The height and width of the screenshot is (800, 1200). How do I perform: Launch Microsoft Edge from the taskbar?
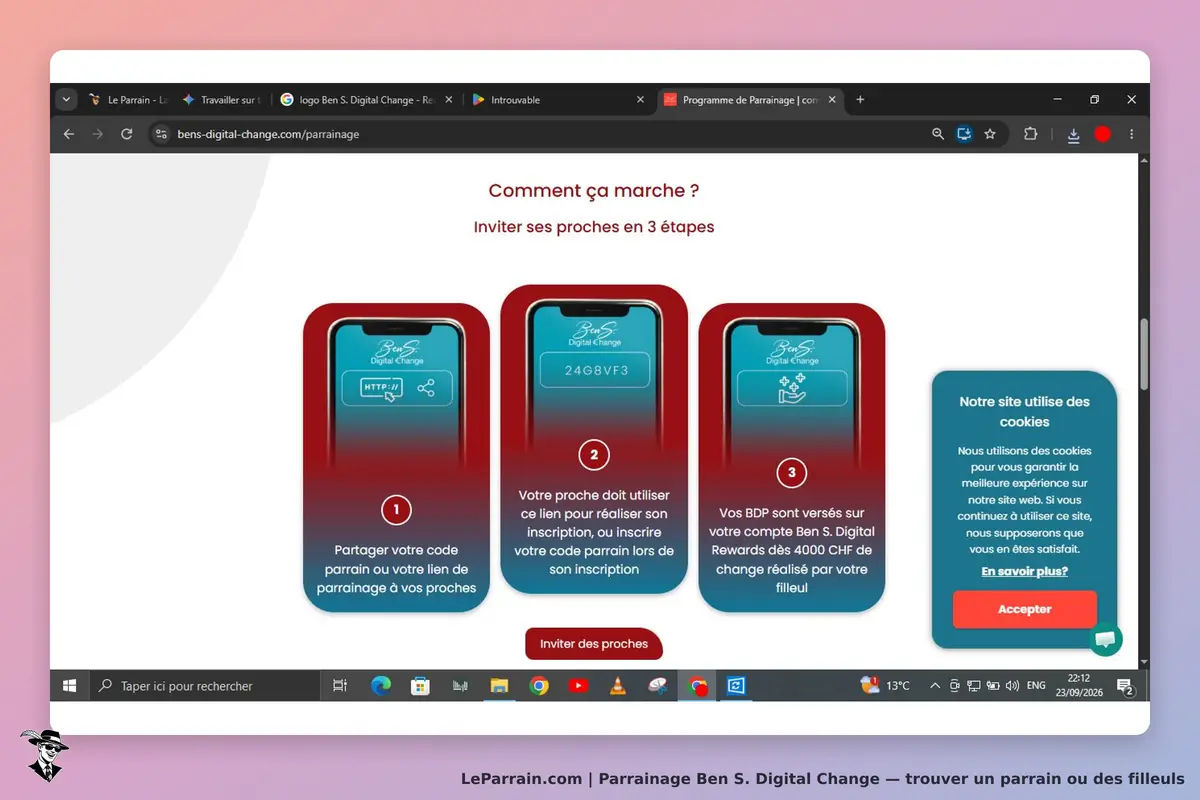pyautogui.click(x=381, y=686)
